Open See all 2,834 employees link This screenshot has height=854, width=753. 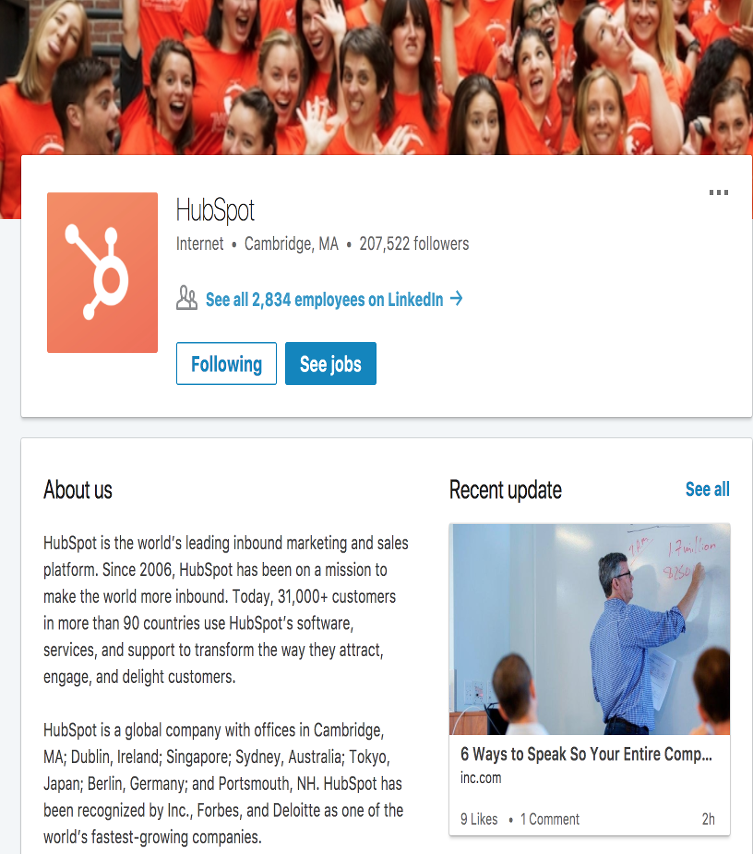click(325, 299)
